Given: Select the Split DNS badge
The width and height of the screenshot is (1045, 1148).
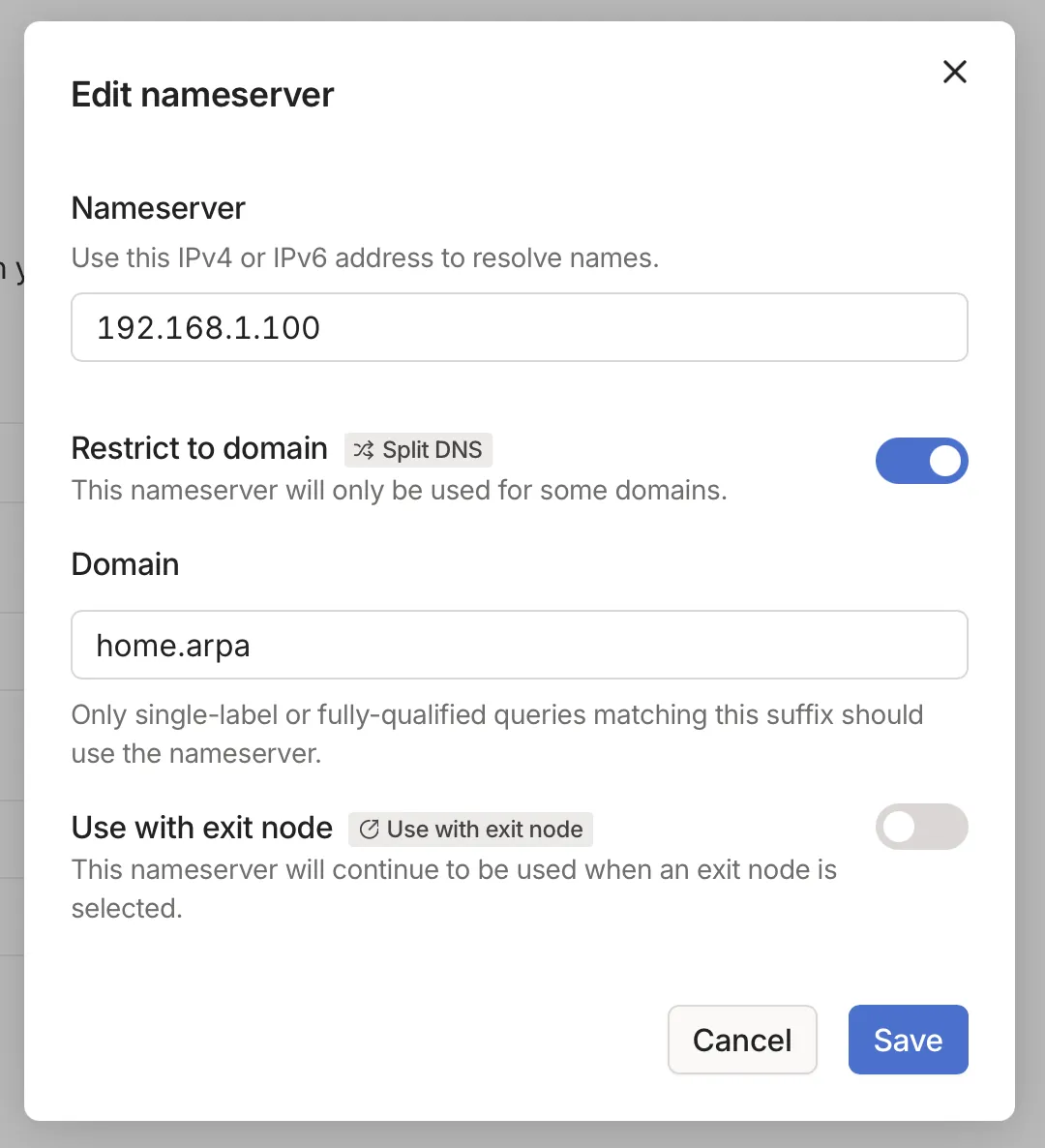Looking at the screenshot, I should [418, 450].
